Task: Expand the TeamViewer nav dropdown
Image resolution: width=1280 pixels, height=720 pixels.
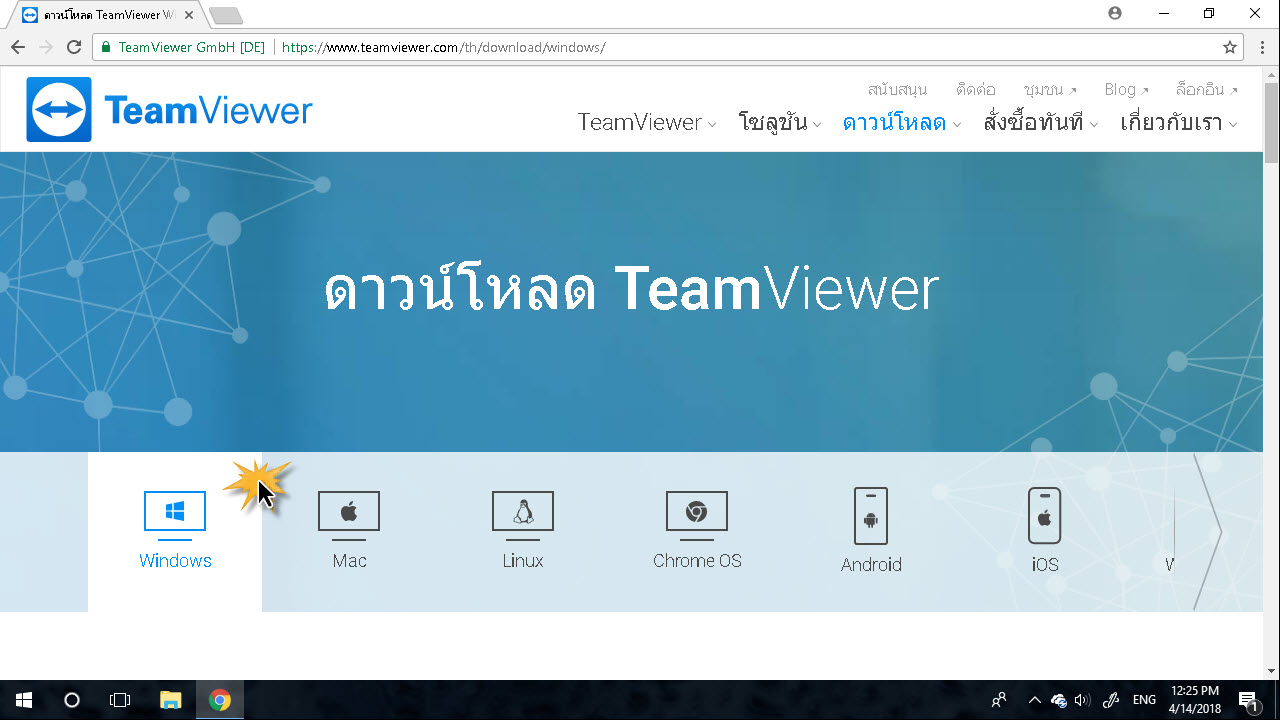Action: [x=647, y=123]
